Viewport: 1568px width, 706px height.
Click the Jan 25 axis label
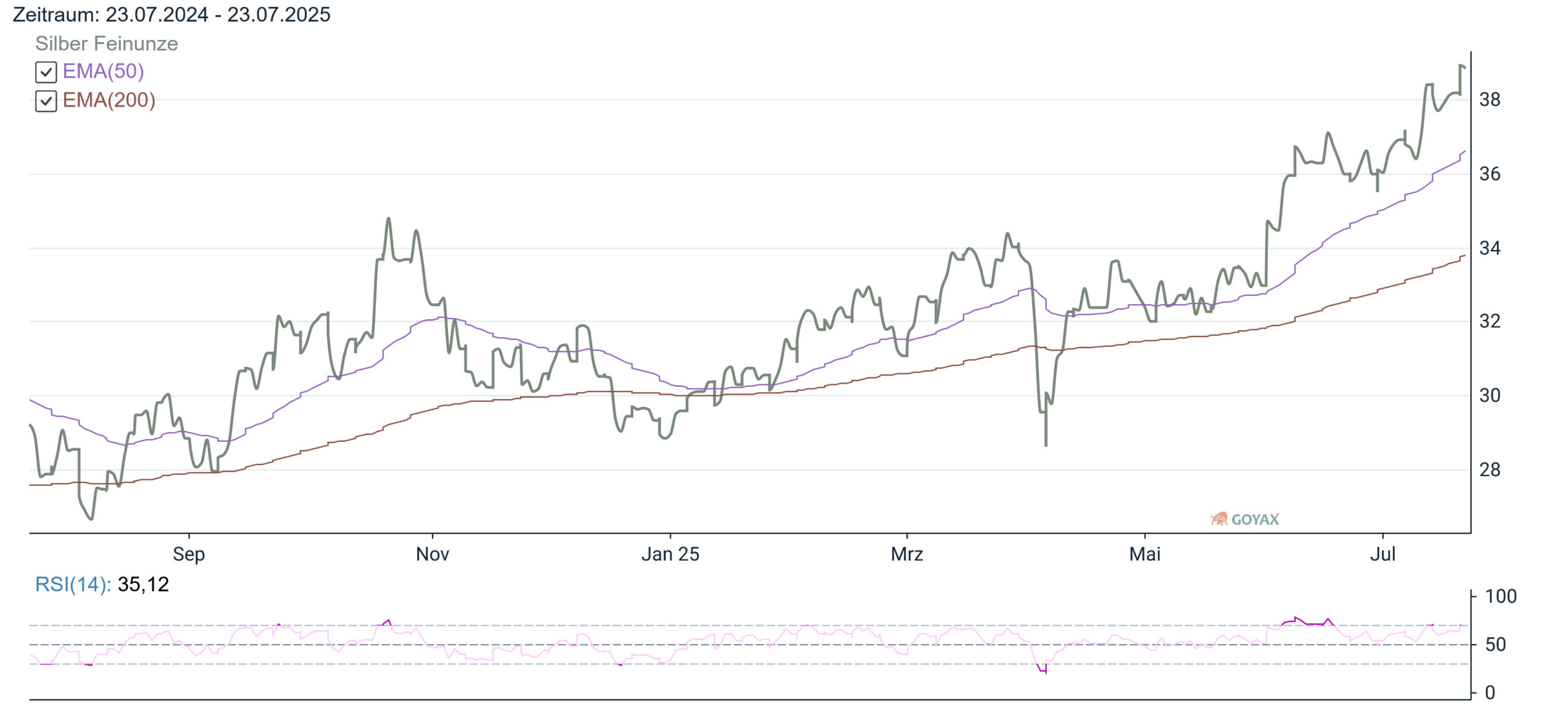click(670, 554)
